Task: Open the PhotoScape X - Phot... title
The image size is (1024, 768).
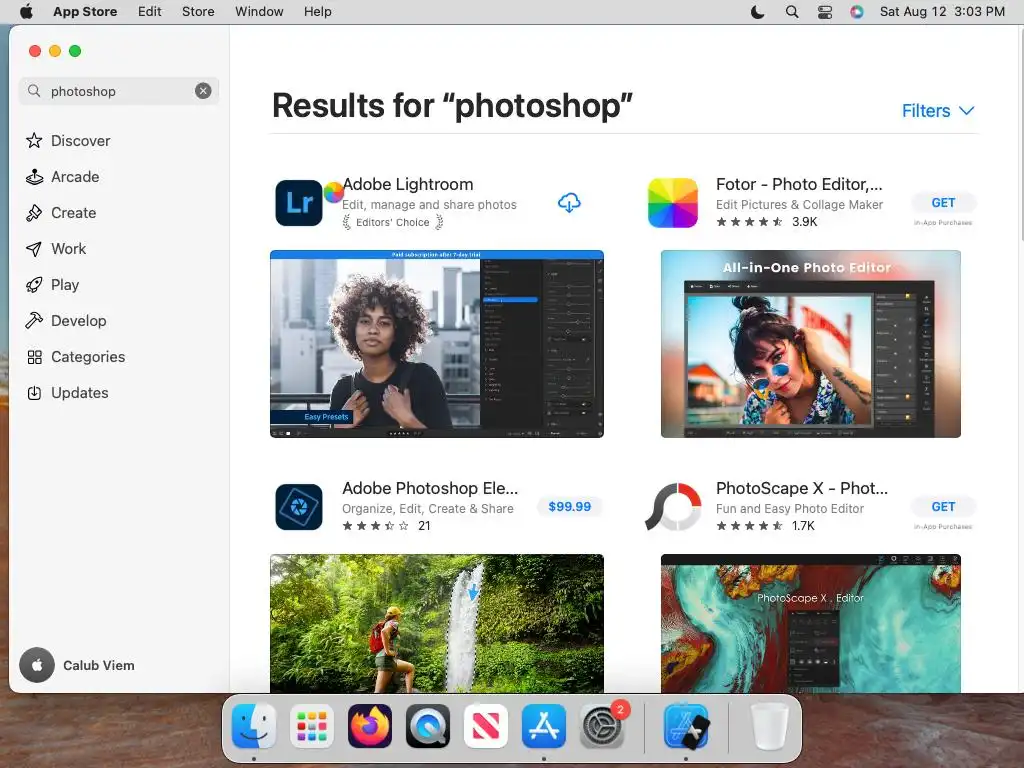Action: [801, 488]
